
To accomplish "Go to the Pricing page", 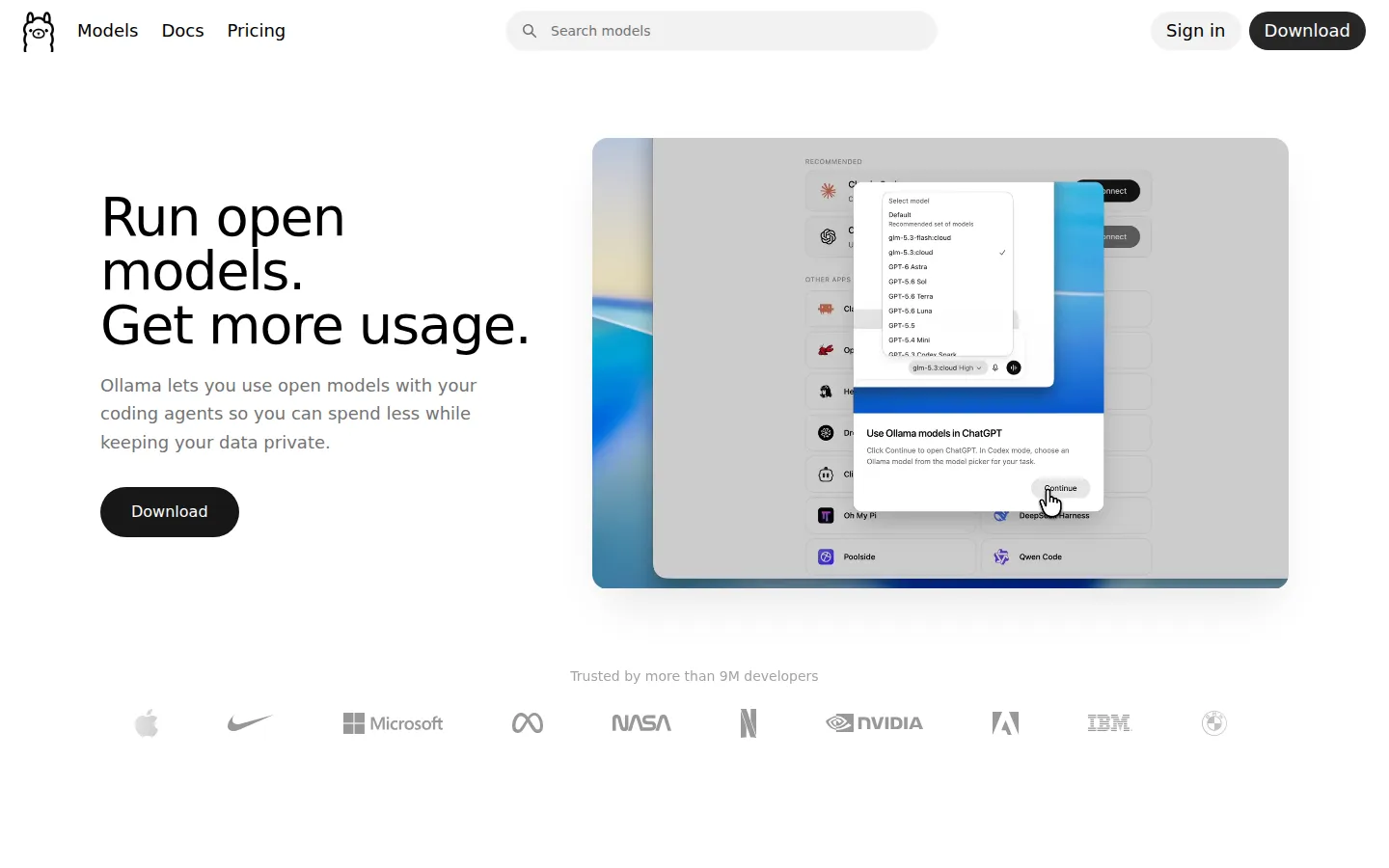I will coord(256,31).
